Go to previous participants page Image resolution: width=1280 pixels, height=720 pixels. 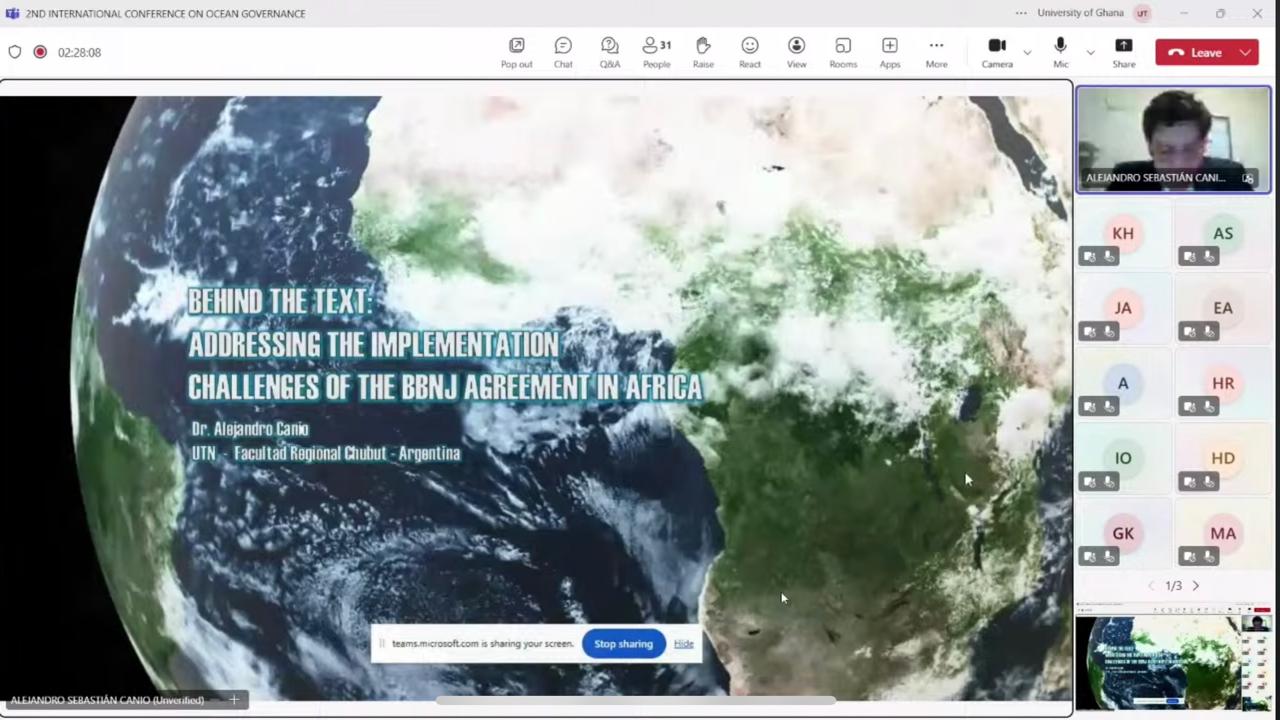pos(1151,586)
